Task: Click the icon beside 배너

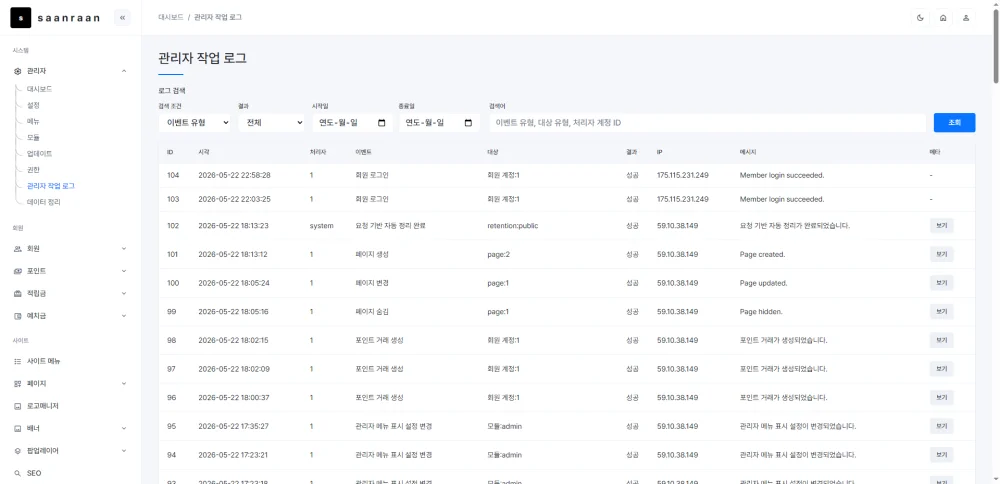Action: click(x=18, y=429)
